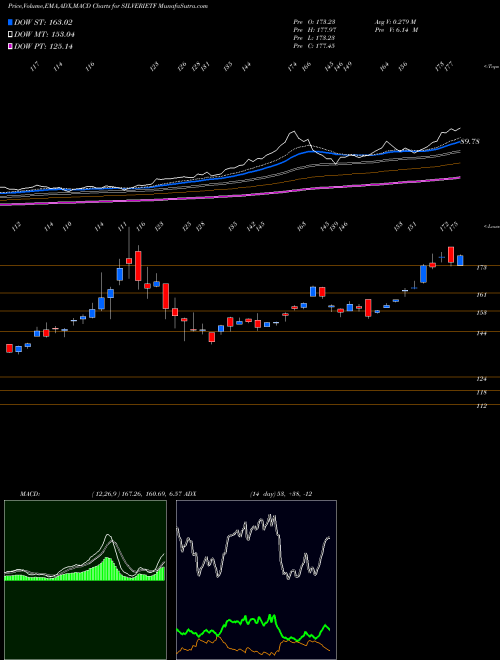Viewport: 500px width, 660px height.
Task: Select the 'DOW MT: 153.04' legend text
Action: click(44, 35)
